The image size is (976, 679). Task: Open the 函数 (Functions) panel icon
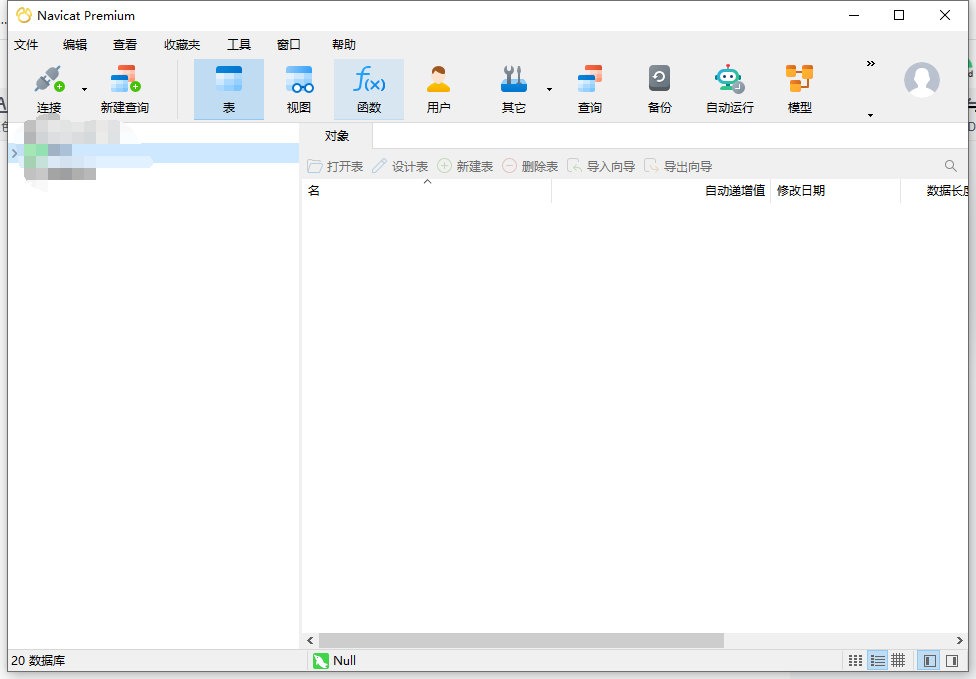[369, 88]
